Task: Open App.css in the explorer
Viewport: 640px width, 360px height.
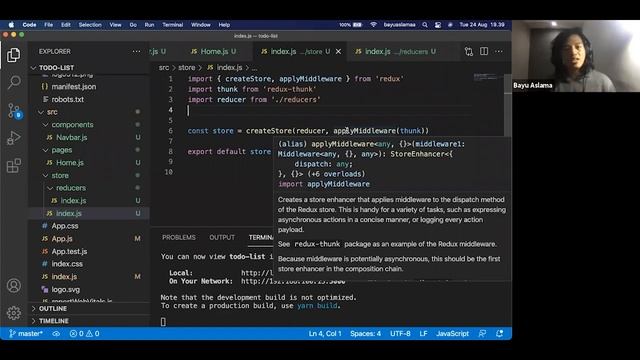Action: (x=64, y=226)
